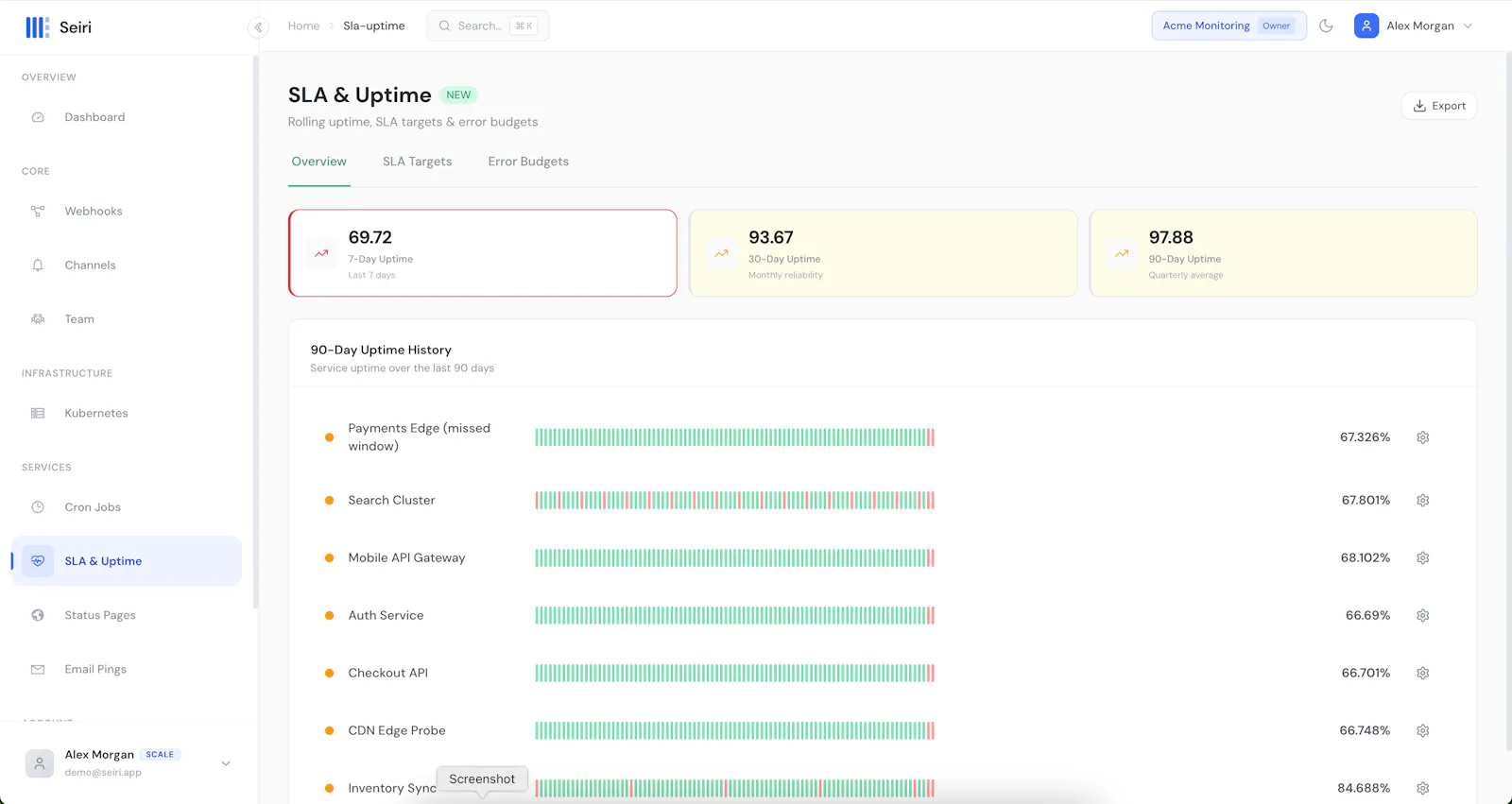Select the 30-Day Uptime card
Viewport: 1512px width, 804px height.
883,253
